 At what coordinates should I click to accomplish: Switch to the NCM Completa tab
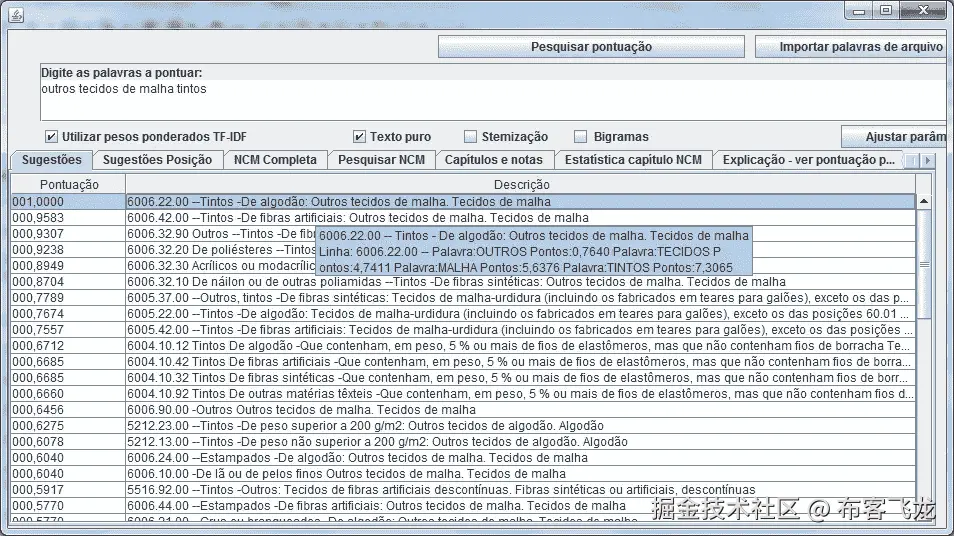pos(275,160)
